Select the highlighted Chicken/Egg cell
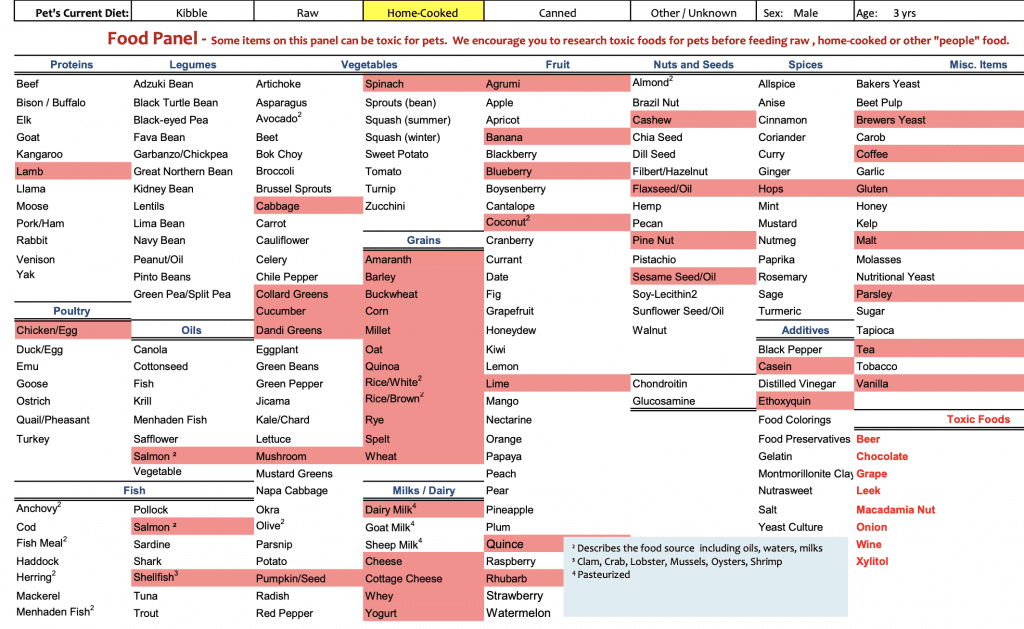Image resolution: width=1024 pixels, height=629 pixels. point(72,330)
